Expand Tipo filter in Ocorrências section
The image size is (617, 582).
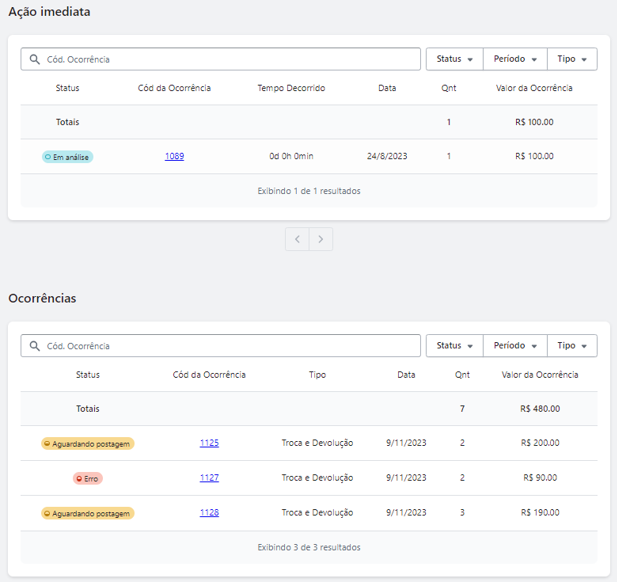(572, 346)
